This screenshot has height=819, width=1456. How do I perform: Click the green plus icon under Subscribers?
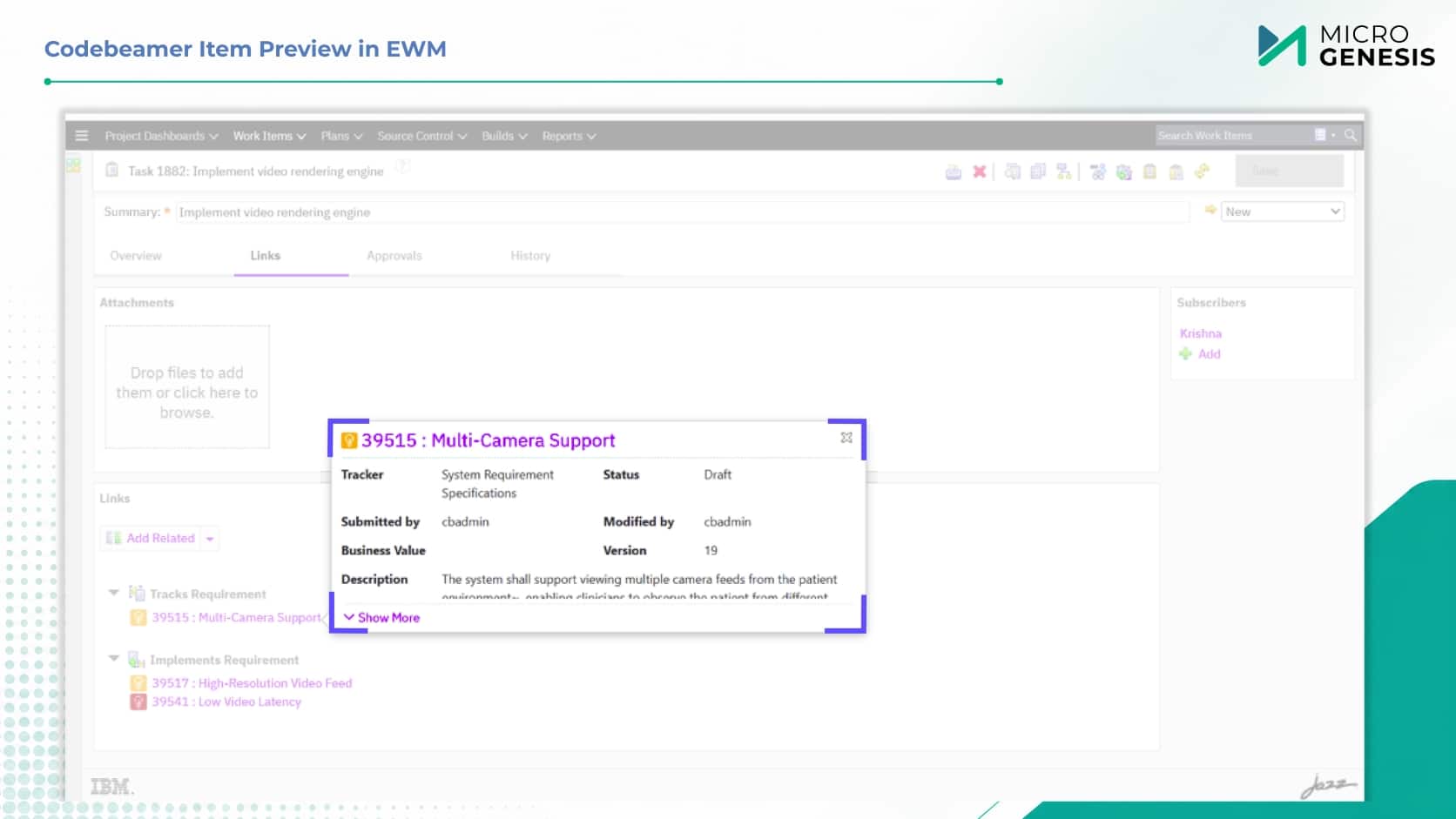pyautogui.click(x=1185, y=353)
